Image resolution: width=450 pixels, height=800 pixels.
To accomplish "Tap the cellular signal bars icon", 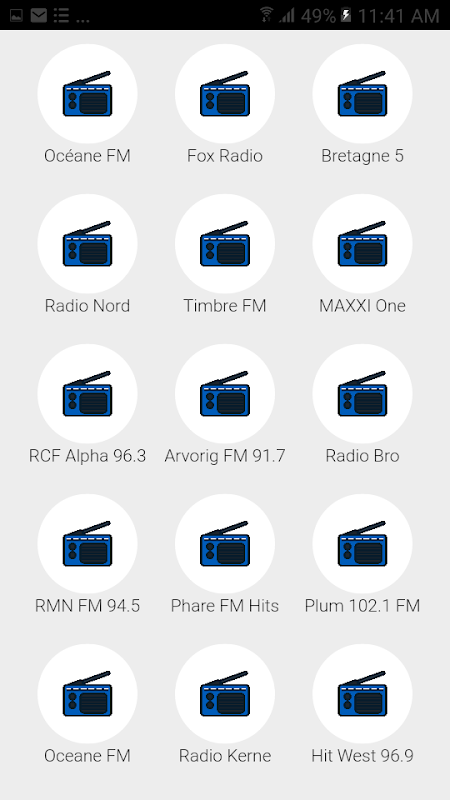I will [287, 15].
